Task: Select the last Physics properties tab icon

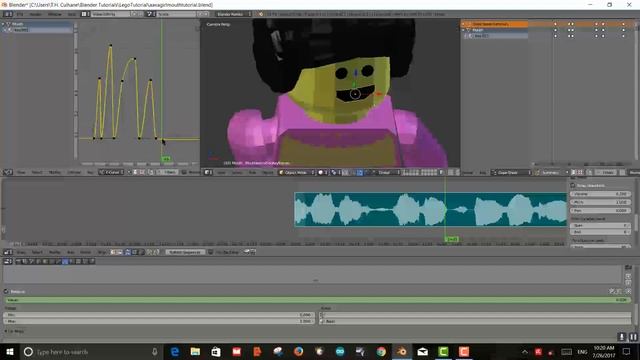Action: click(92, 261)
